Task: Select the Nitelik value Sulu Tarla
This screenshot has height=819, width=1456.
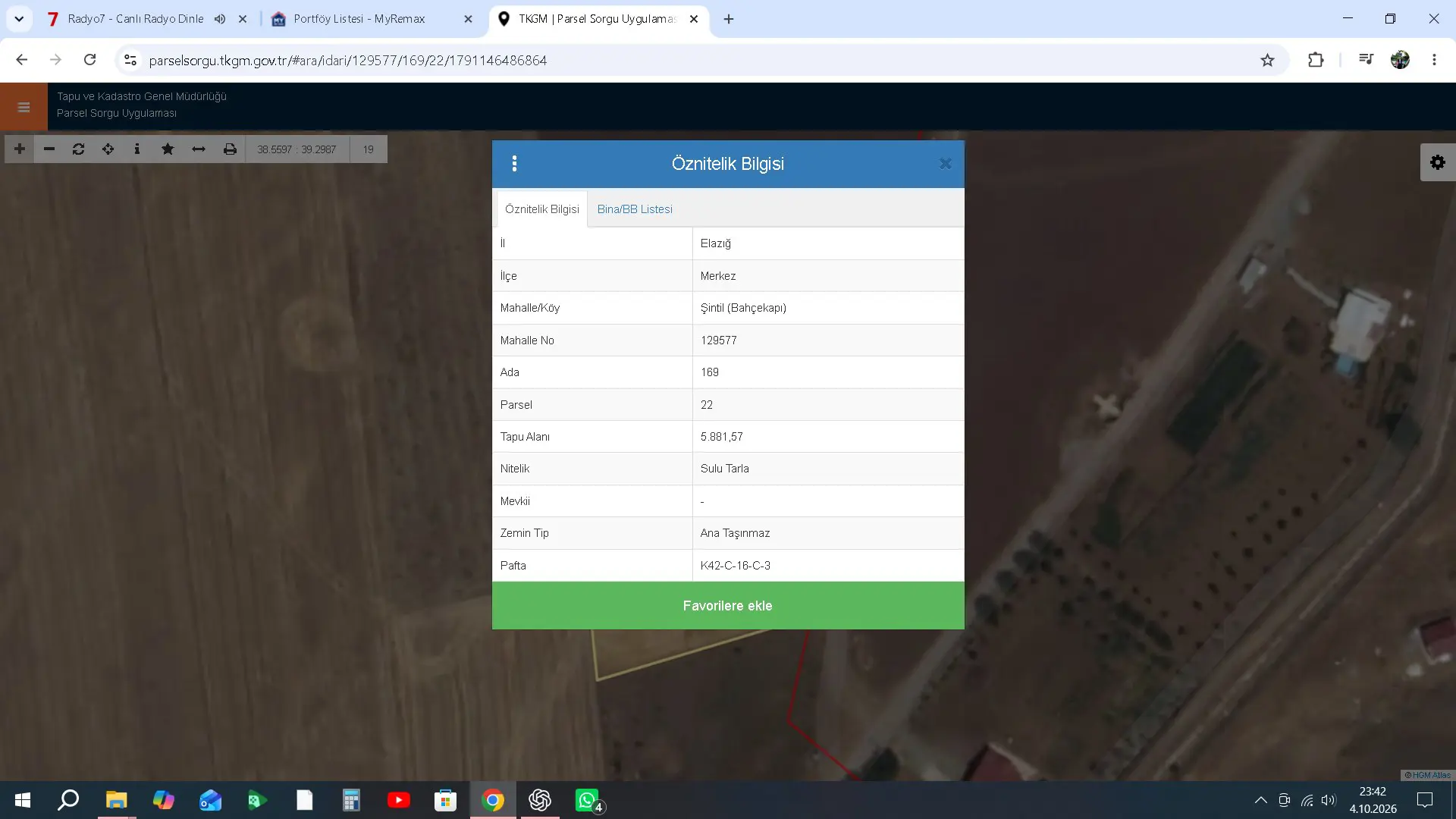Action: point(725,469)
